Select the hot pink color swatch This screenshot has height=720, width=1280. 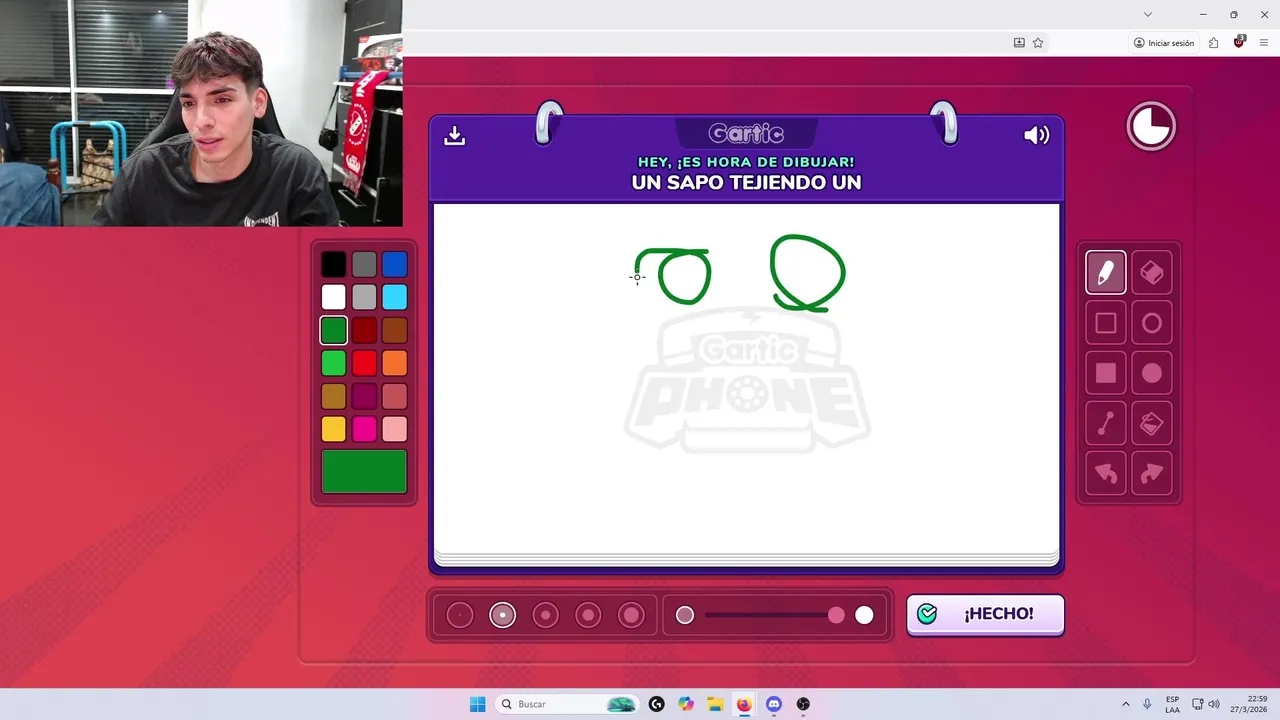click(x=364, y=429)
